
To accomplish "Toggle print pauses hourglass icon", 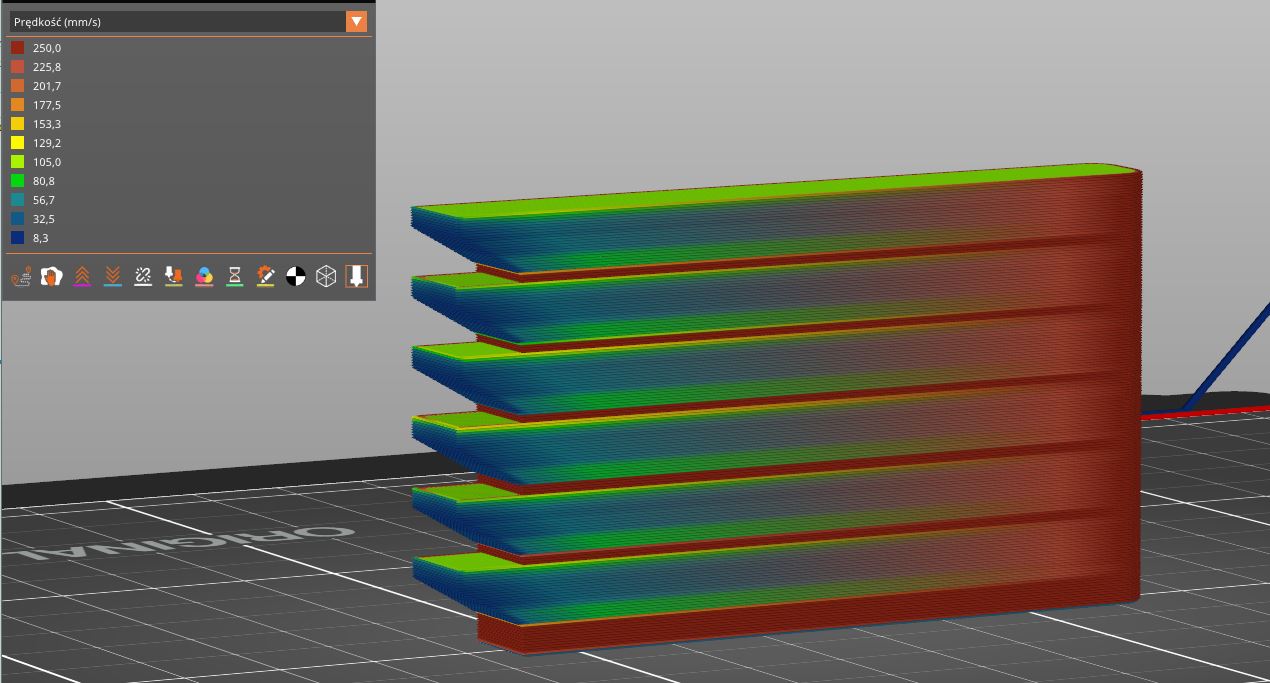I will pyautogui.click(x=234, y=277).
